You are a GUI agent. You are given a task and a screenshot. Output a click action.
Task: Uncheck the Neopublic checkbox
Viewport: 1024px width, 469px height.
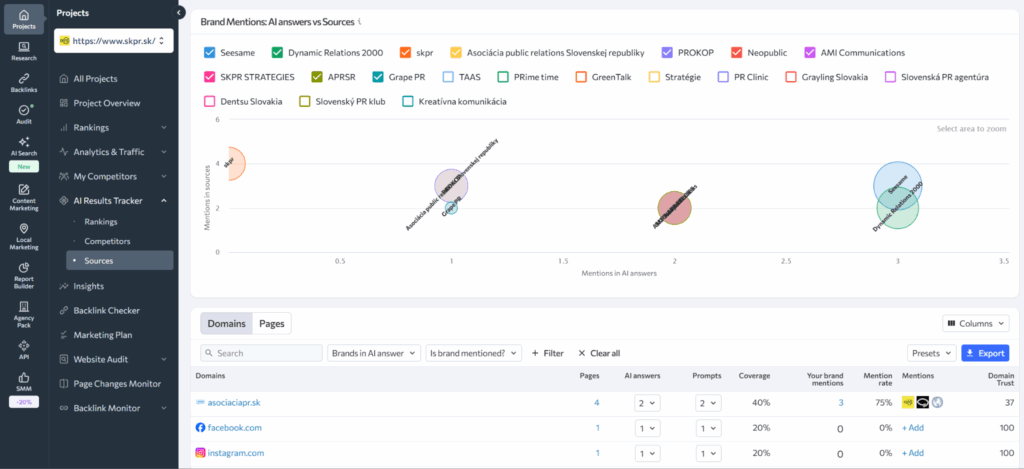tap(737, 53)
